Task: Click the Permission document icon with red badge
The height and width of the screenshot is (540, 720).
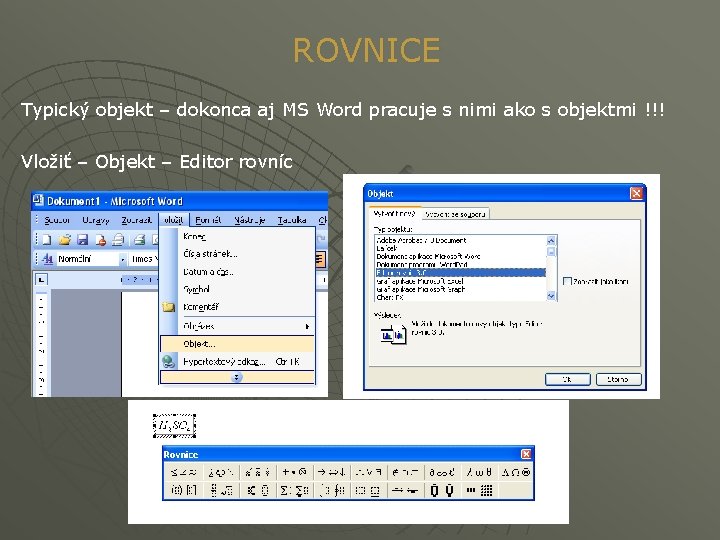Action: tap(100, 240)
